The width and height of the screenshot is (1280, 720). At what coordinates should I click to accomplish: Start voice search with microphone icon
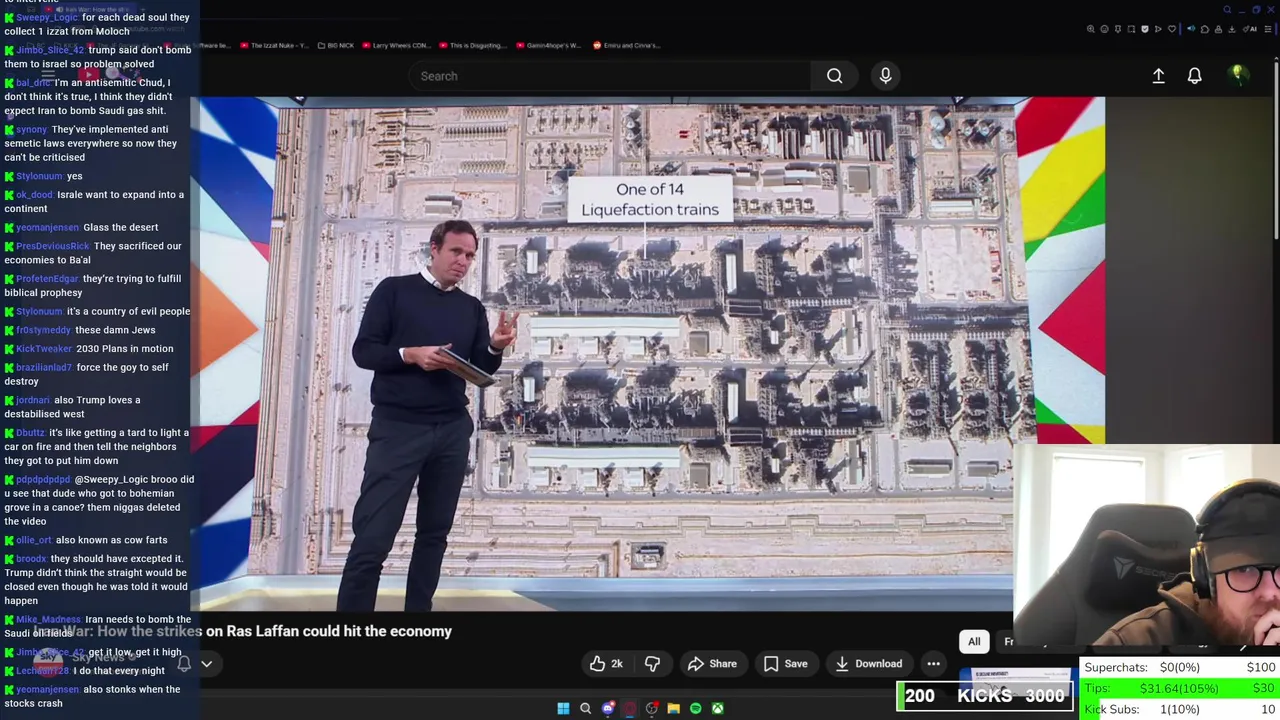[885, 76]
